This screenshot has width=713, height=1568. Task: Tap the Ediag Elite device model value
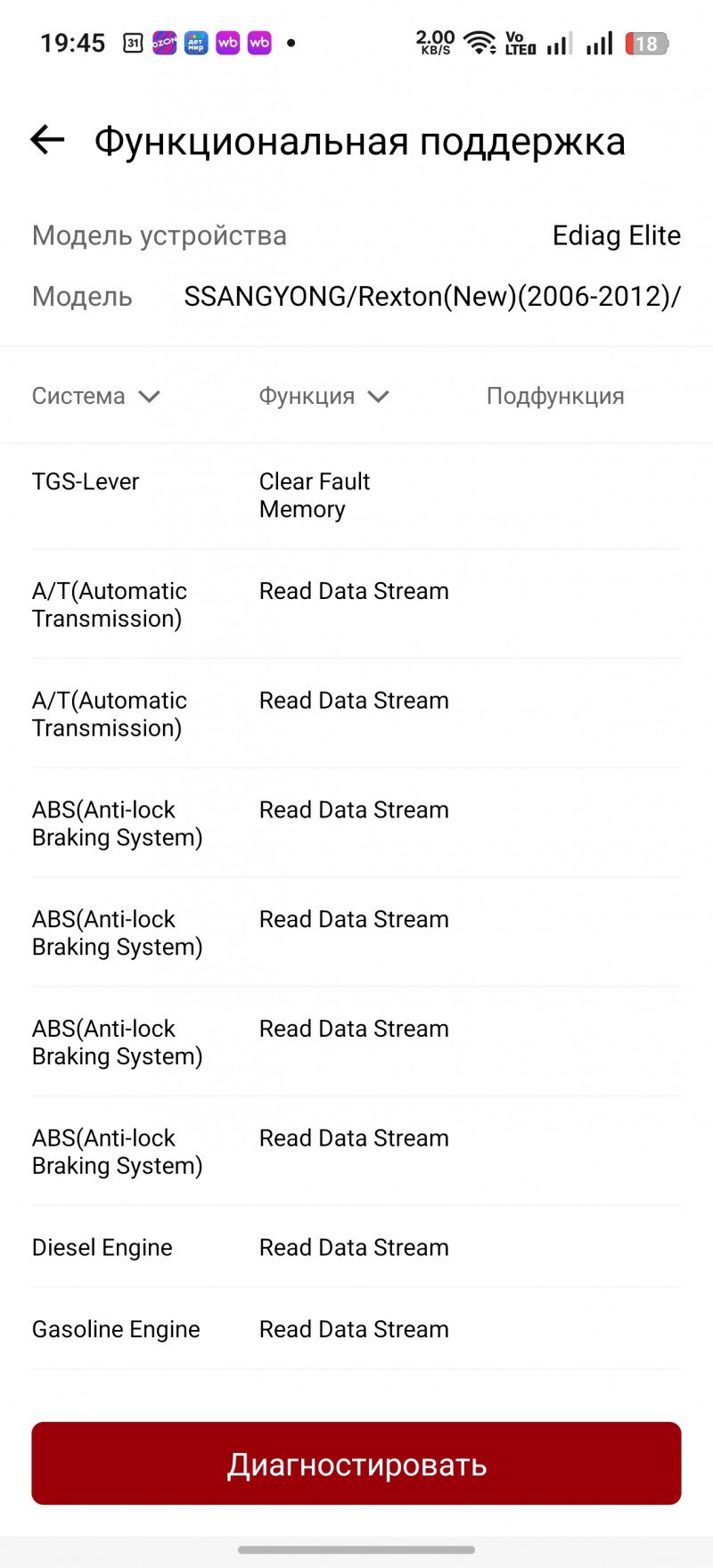tap(617, 235)
